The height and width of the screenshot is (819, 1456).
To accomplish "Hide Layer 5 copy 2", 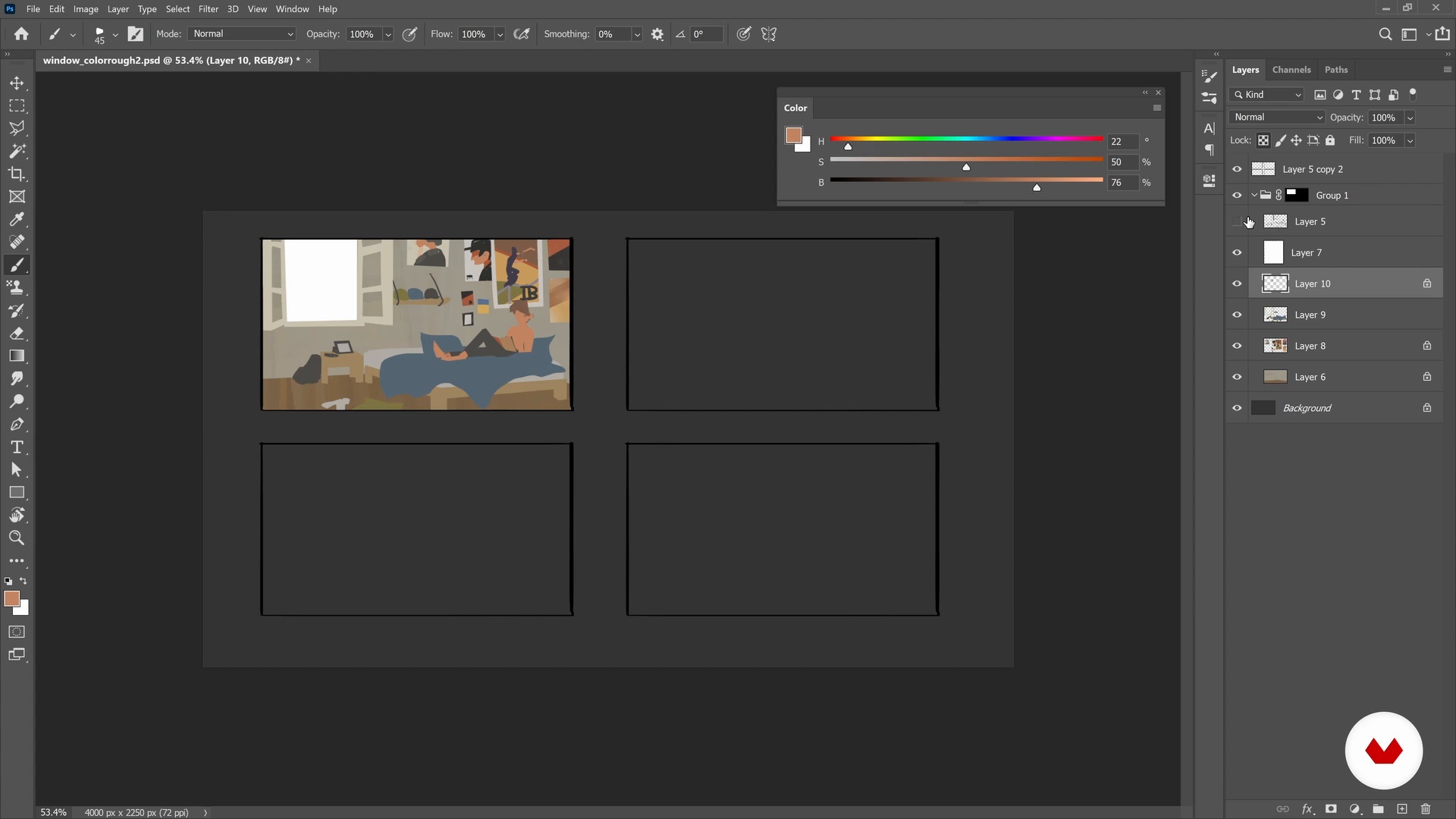I will coord(1237,169).
